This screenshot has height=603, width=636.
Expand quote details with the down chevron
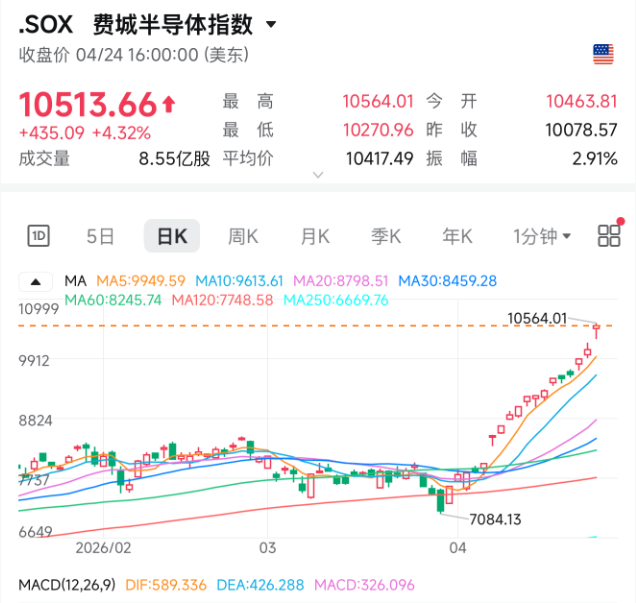pos(318,175)
